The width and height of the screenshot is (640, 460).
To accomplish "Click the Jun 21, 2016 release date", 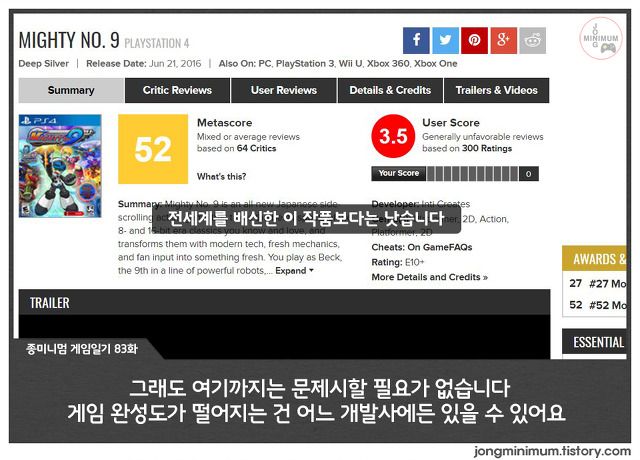I will point(175,64).
